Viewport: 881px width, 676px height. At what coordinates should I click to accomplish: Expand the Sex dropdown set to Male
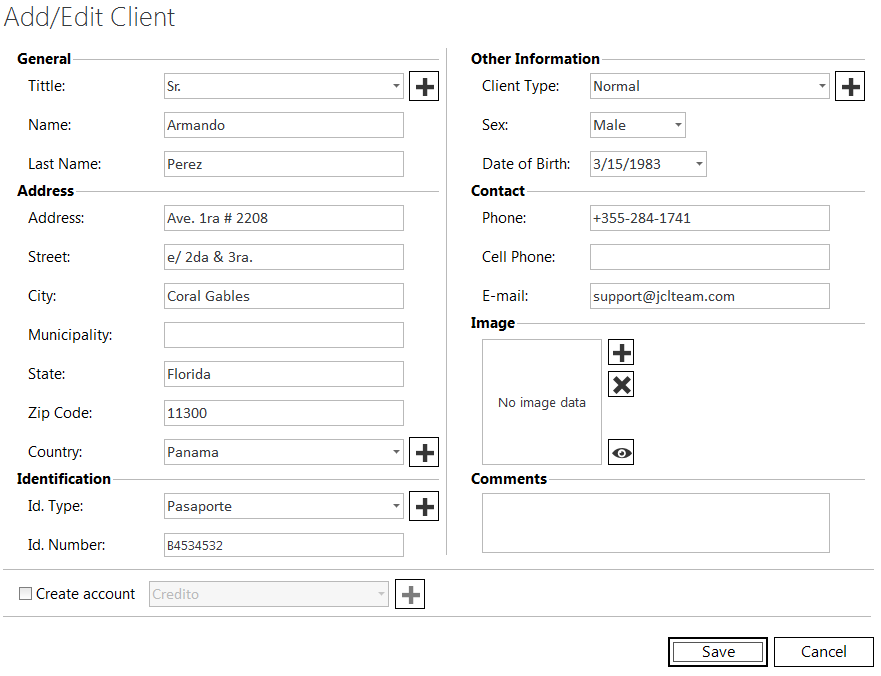point(637,125)
